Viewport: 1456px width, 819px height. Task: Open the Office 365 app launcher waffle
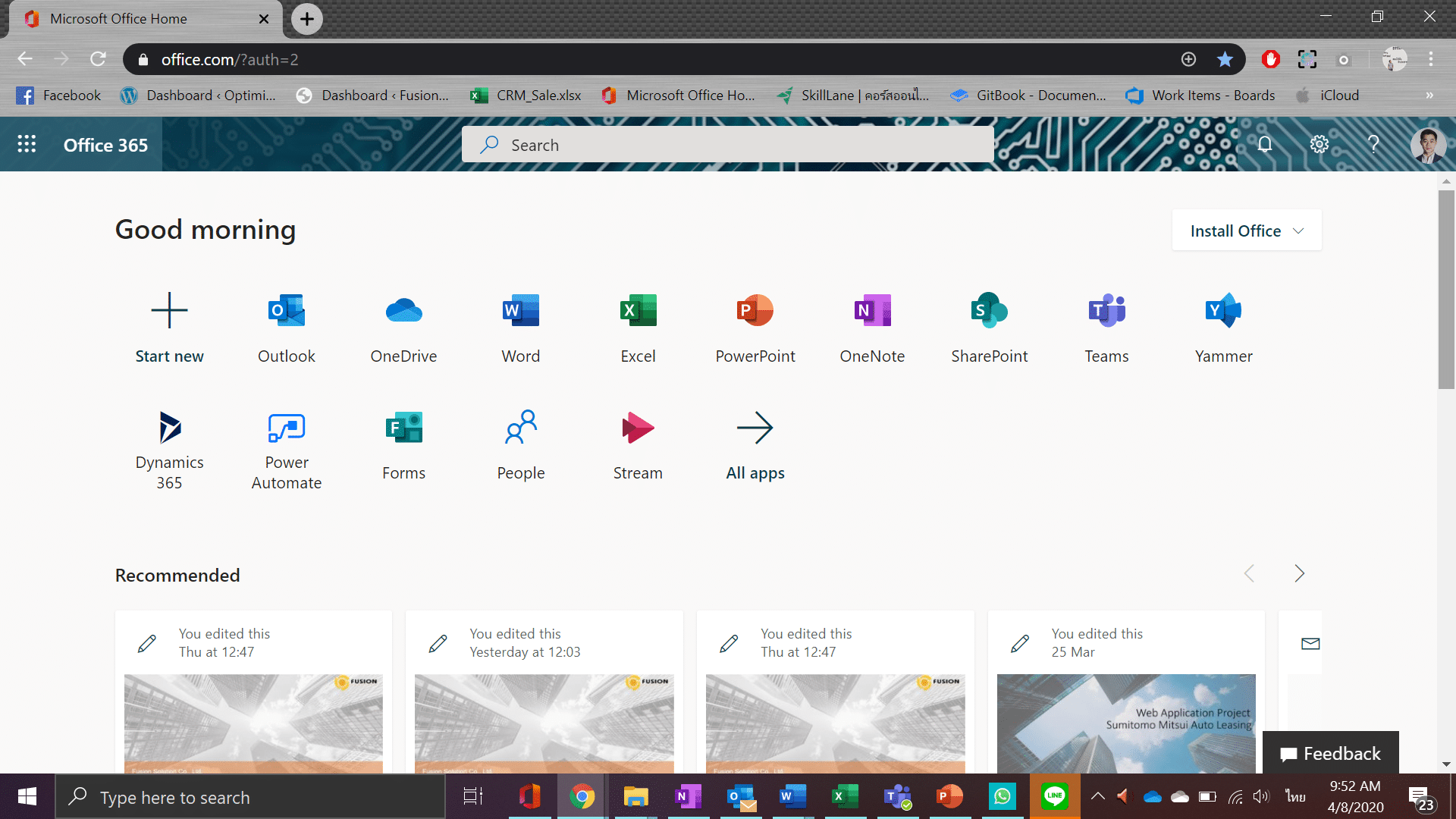pyautogui.click(x=27, y=144)
